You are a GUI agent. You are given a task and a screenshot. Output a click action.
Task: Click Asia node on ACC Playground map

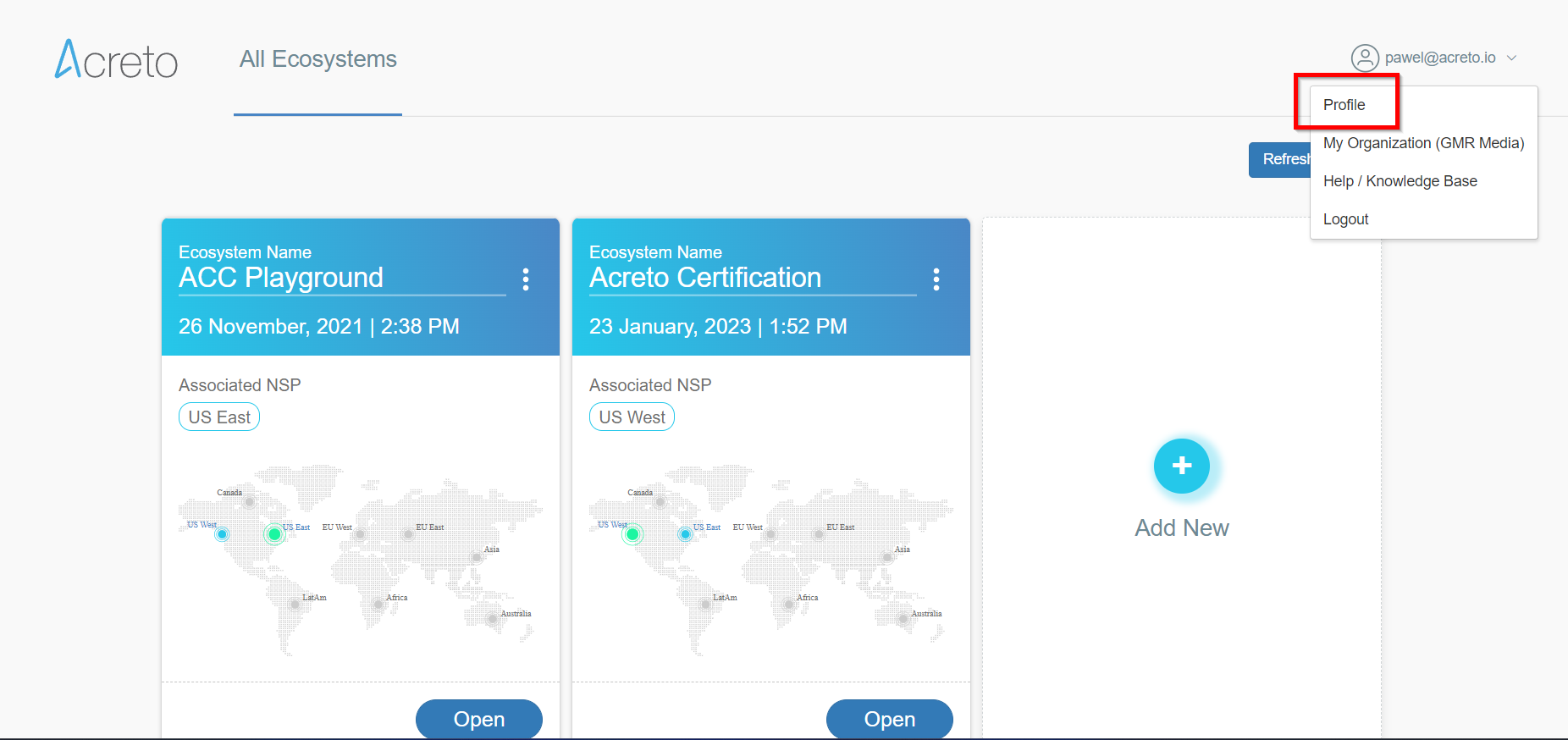pos(477,557)
